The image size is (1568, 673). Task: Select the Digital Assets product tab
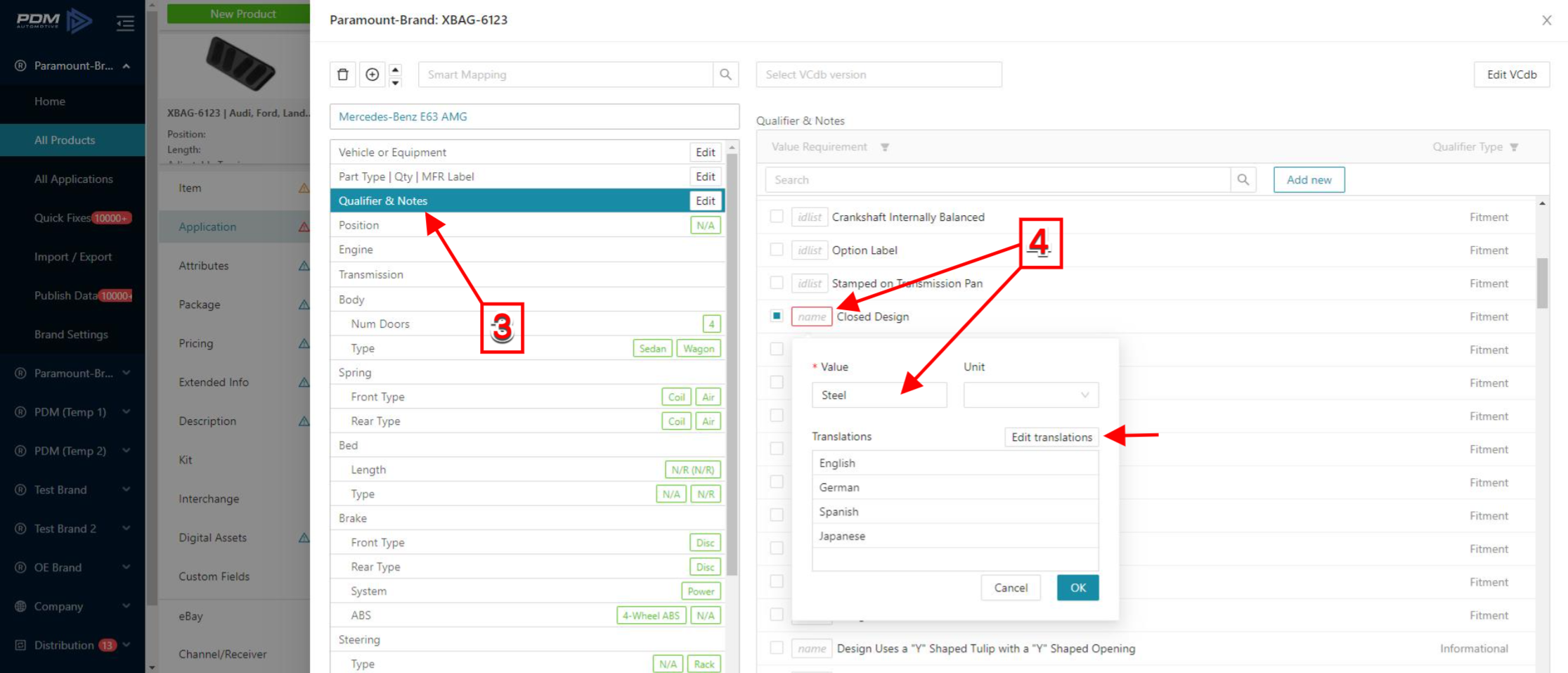pyautogui.click(x=213, y=537)
